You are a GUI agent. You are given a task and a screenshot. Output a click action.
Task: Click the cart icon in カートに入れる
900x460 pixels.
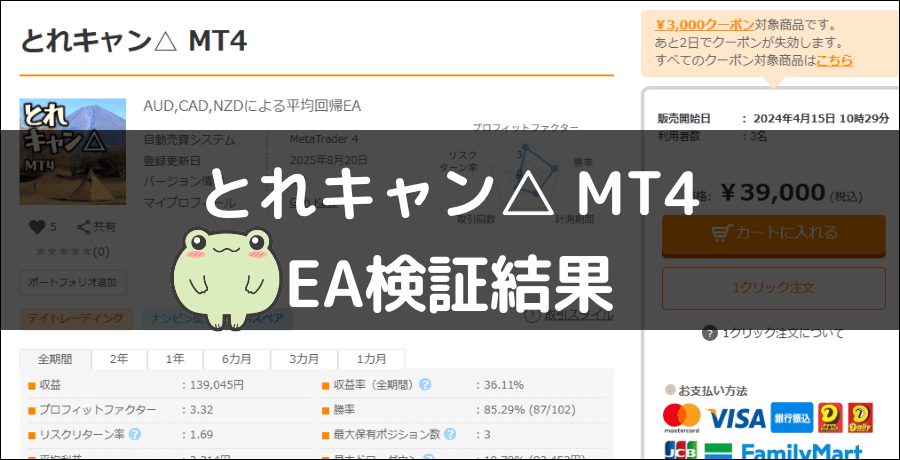click(720, 233)
